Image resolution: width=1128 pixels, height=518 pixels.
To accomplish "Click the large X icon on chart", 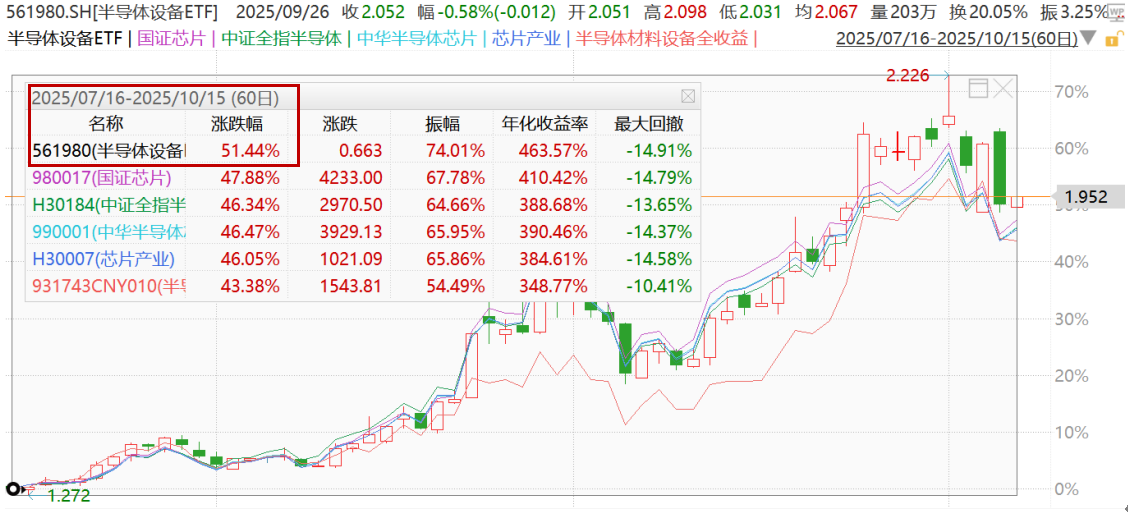I will (1003, 89).
